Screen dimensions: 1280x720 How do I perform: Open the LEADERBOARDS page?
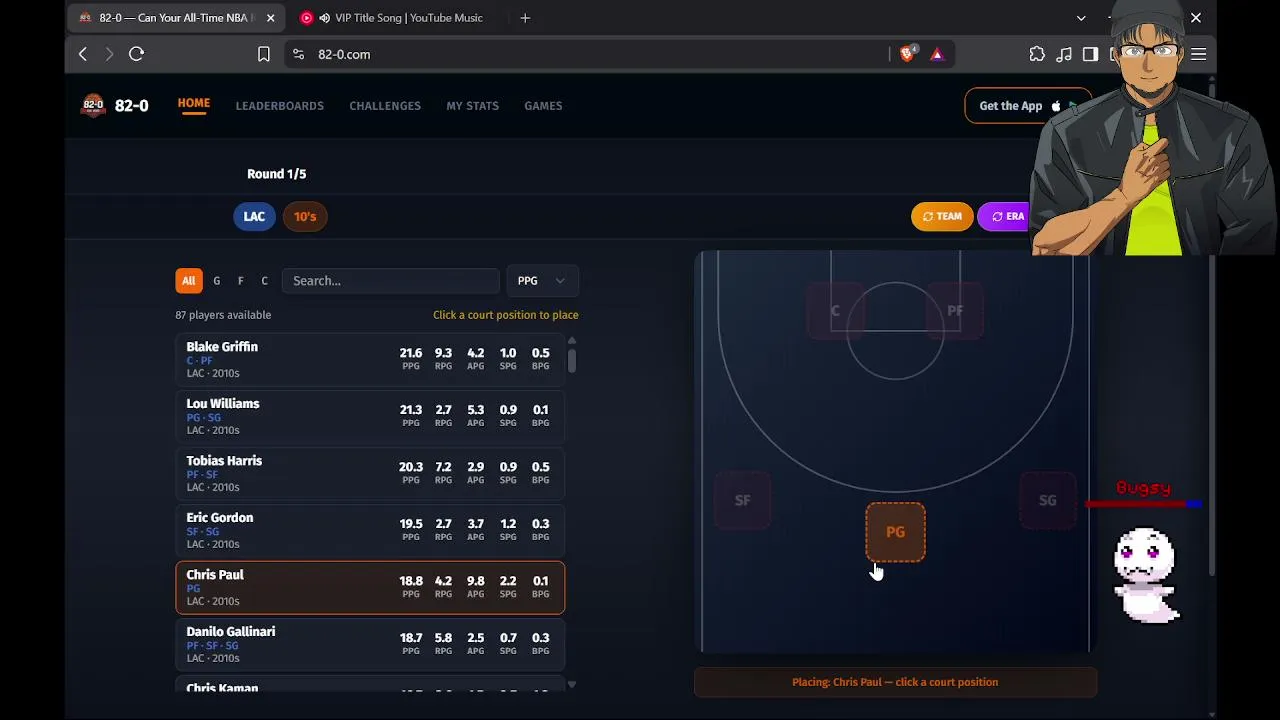[x=280, y=106]
